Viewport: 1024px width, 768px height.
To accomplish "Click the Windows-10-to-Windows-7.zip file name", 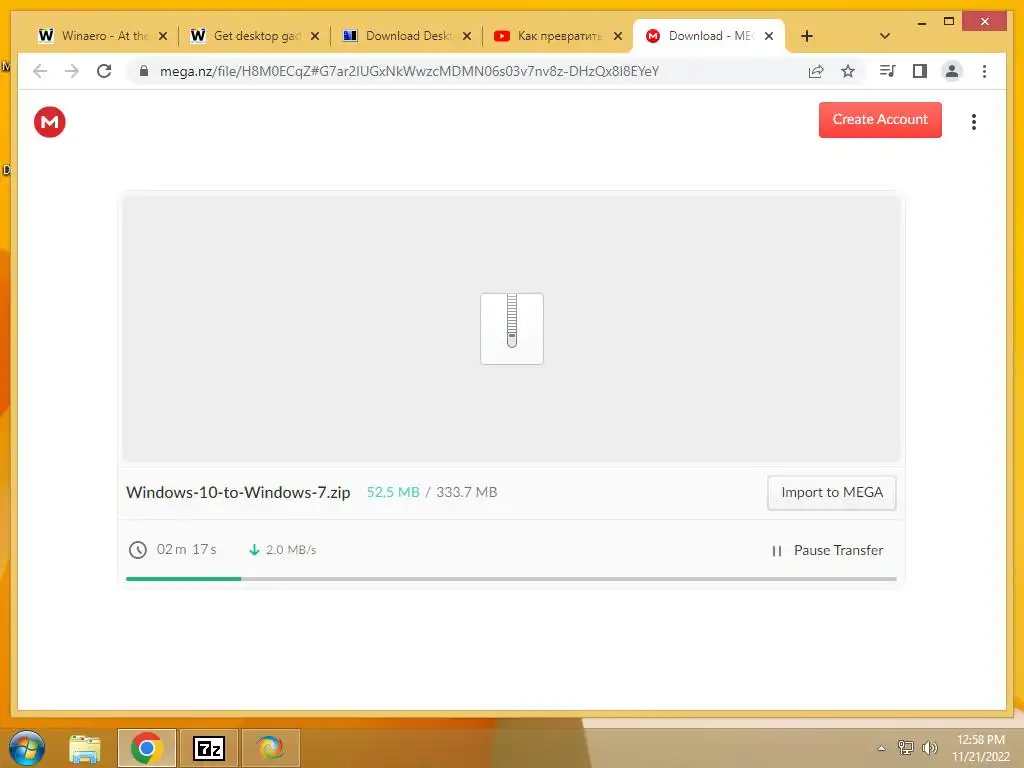I will pyautogui.click(x=238, y=492).
